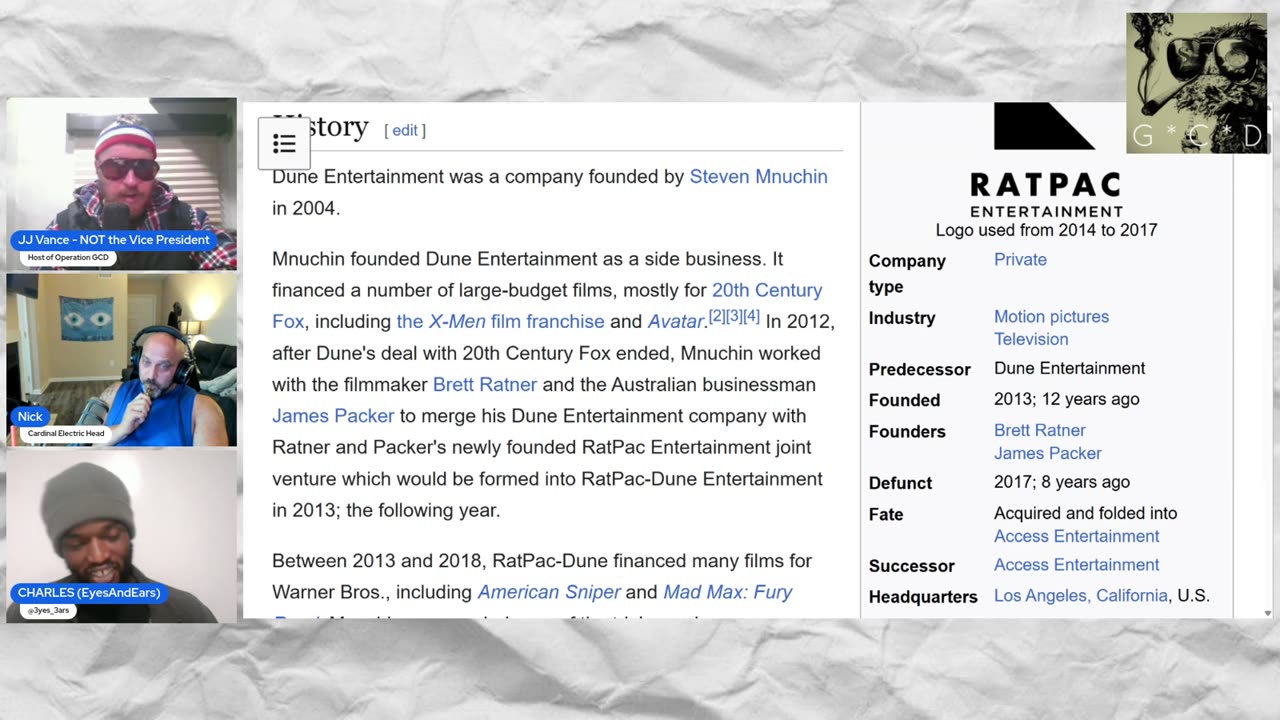Open the James Packer link in paragraph
The width and height of the screenshot is (1280, 720).
point(333,416)
